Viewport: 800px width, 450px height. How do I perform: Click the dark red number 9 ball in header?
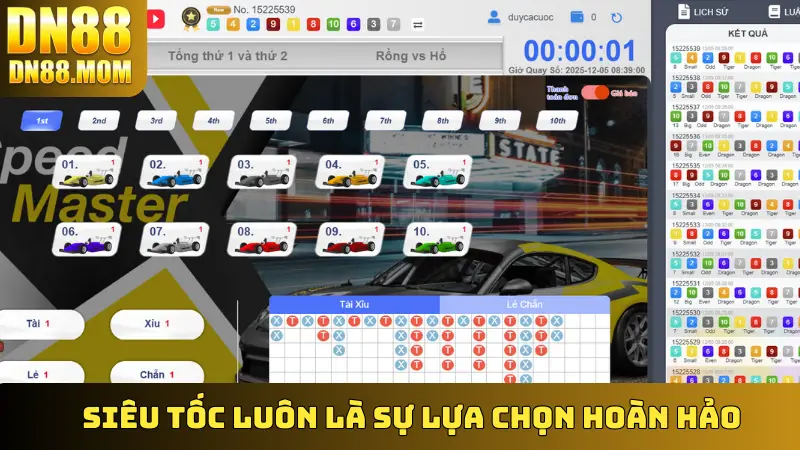coord(273,24)
